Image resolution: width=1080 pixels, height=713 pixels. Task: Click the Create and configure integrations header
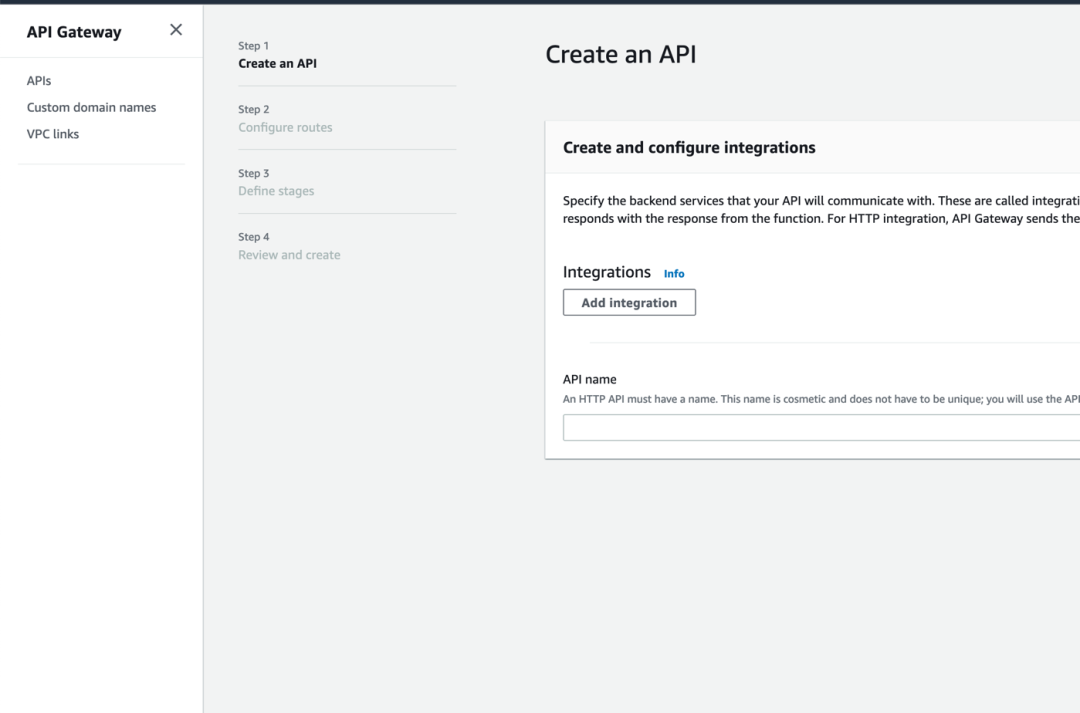689,148
